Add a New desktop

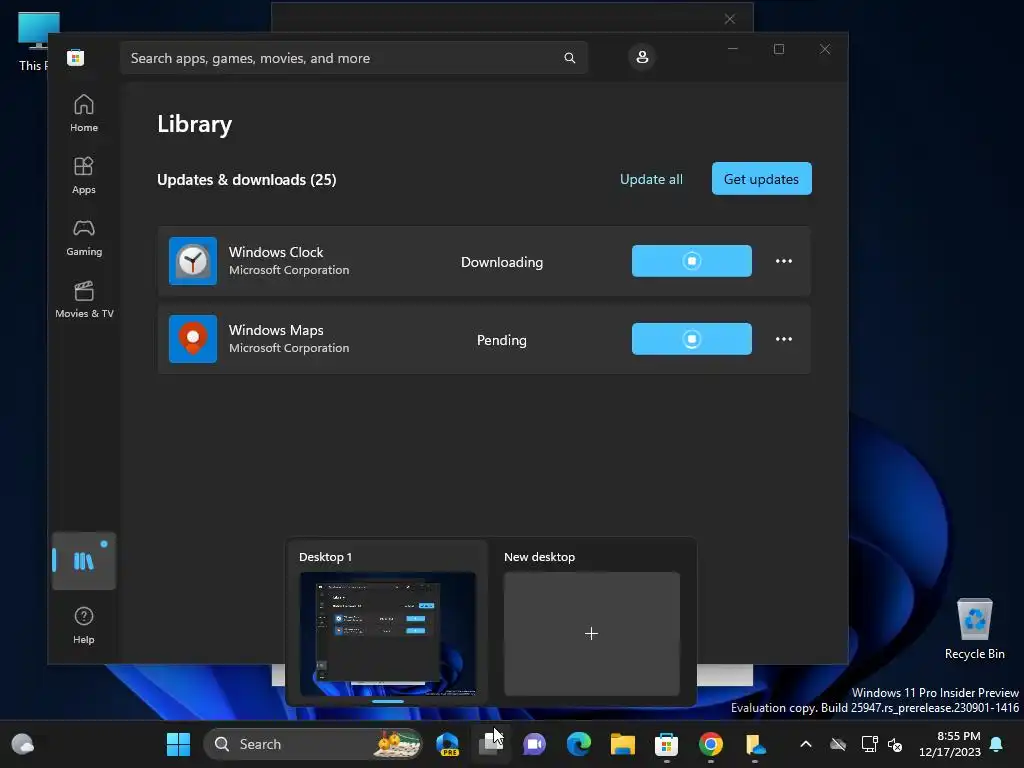tap(592, 633)
